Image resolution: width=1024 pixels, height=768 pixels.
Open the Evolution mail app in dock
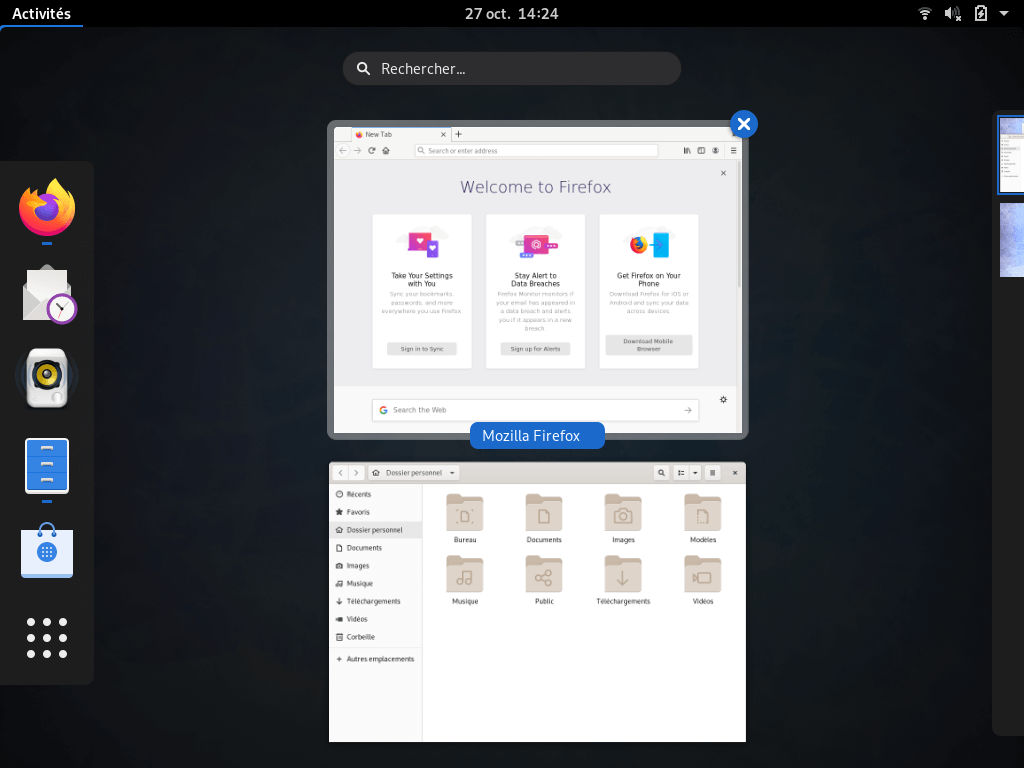49,294
